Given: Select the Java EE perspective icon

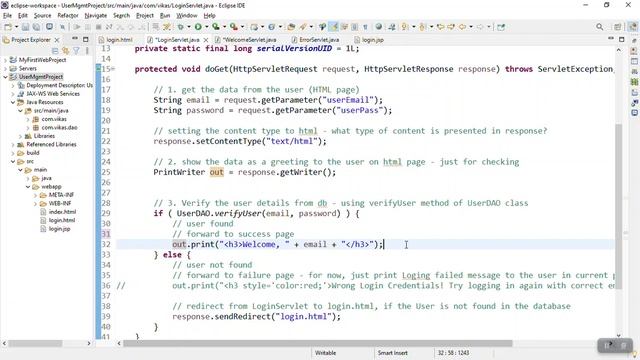Looking at the screenshot, I should point(633,27).
